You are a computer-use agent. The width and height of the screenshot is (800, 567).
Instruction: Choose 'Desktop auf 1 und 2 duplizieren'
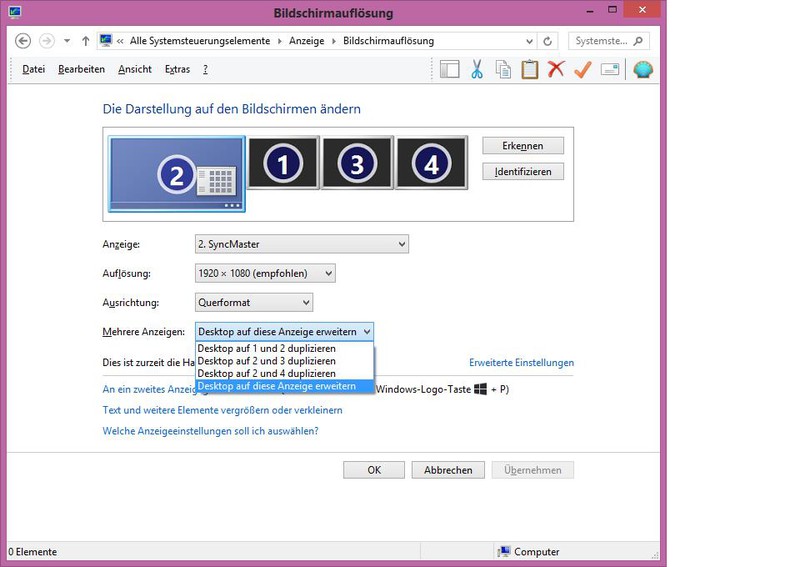266,349
